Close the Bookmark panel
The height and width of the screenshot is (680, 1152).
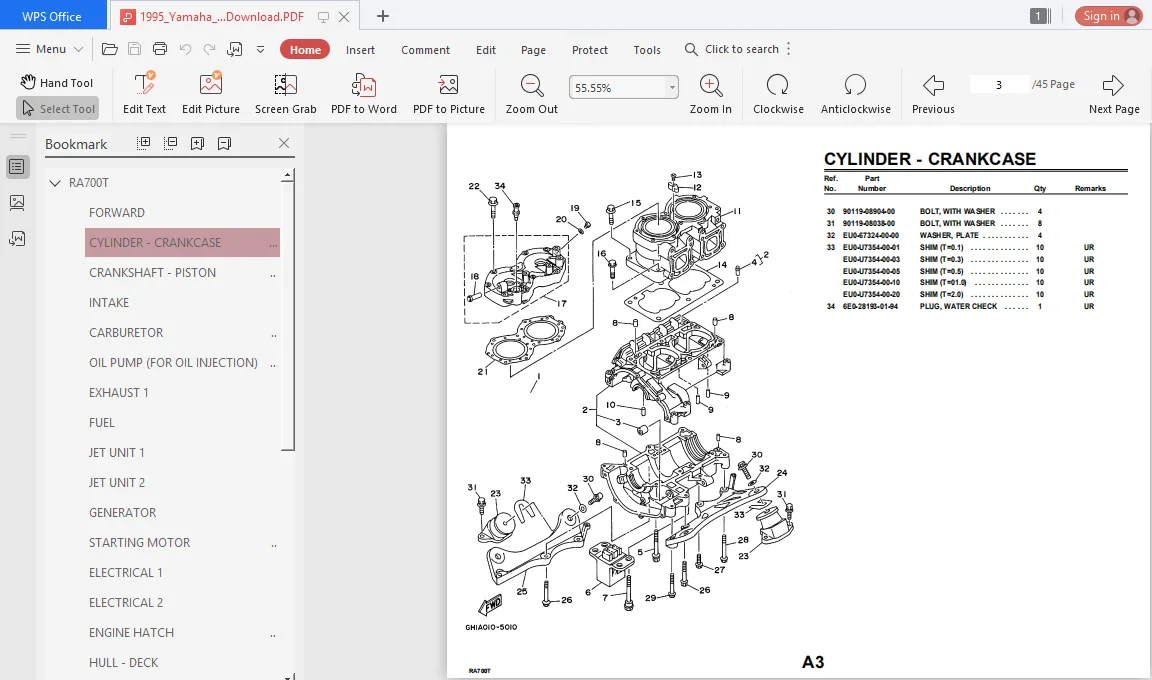tap(284, 143)
